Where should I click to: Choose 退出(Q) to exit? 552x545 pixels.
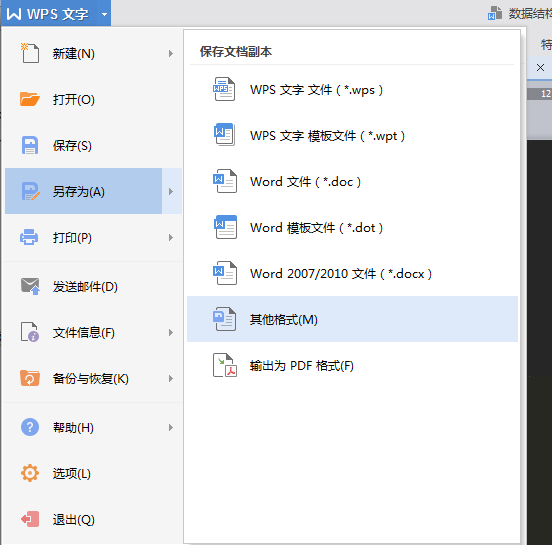point(93,519)
